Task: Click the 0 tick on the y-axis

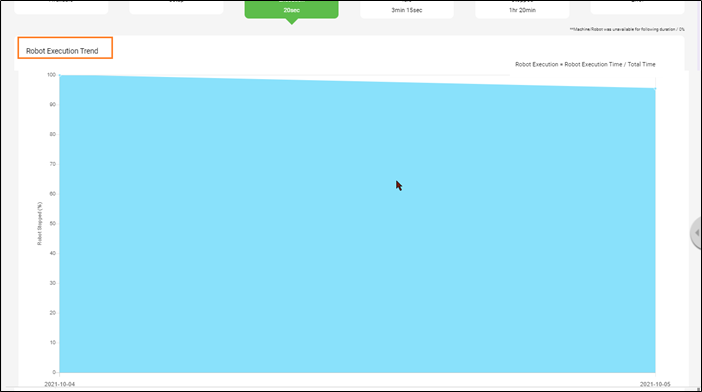Action: coord(54,372)
